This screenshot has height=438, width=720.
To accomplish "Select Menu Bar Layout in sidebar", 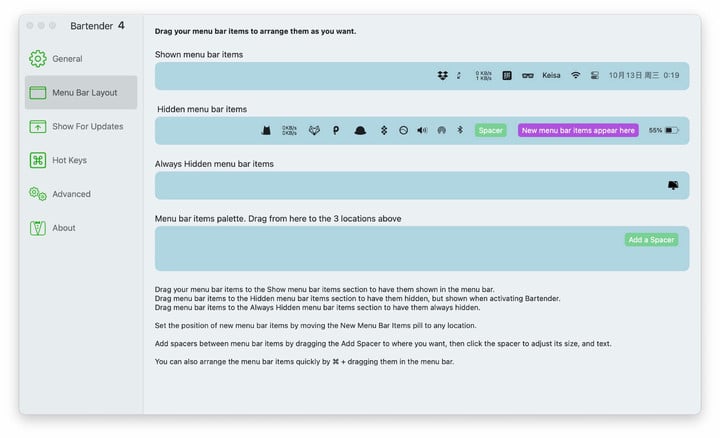I will click(x=81, y=92).
